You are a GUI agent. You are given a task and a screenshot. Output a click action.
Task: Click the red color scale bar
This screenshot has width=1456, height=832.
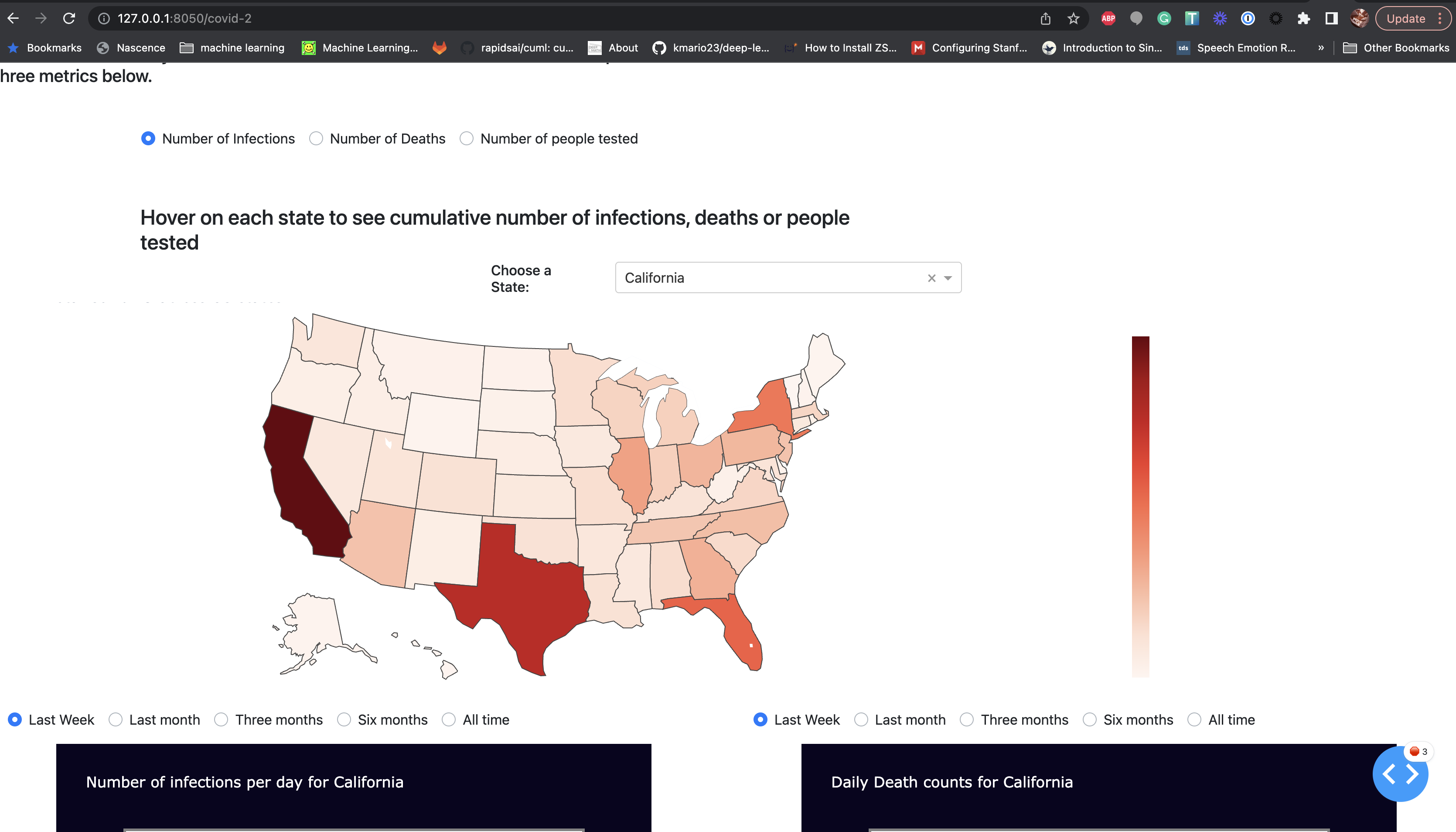click(1140, 506)
